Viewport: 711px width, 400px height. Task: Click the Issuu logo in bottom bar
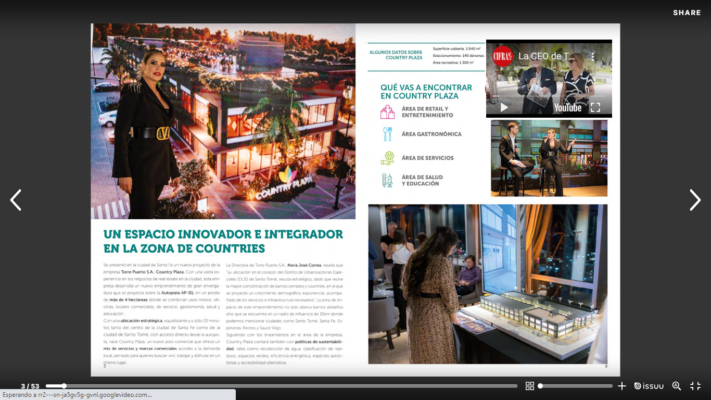(x=652, y=386)
